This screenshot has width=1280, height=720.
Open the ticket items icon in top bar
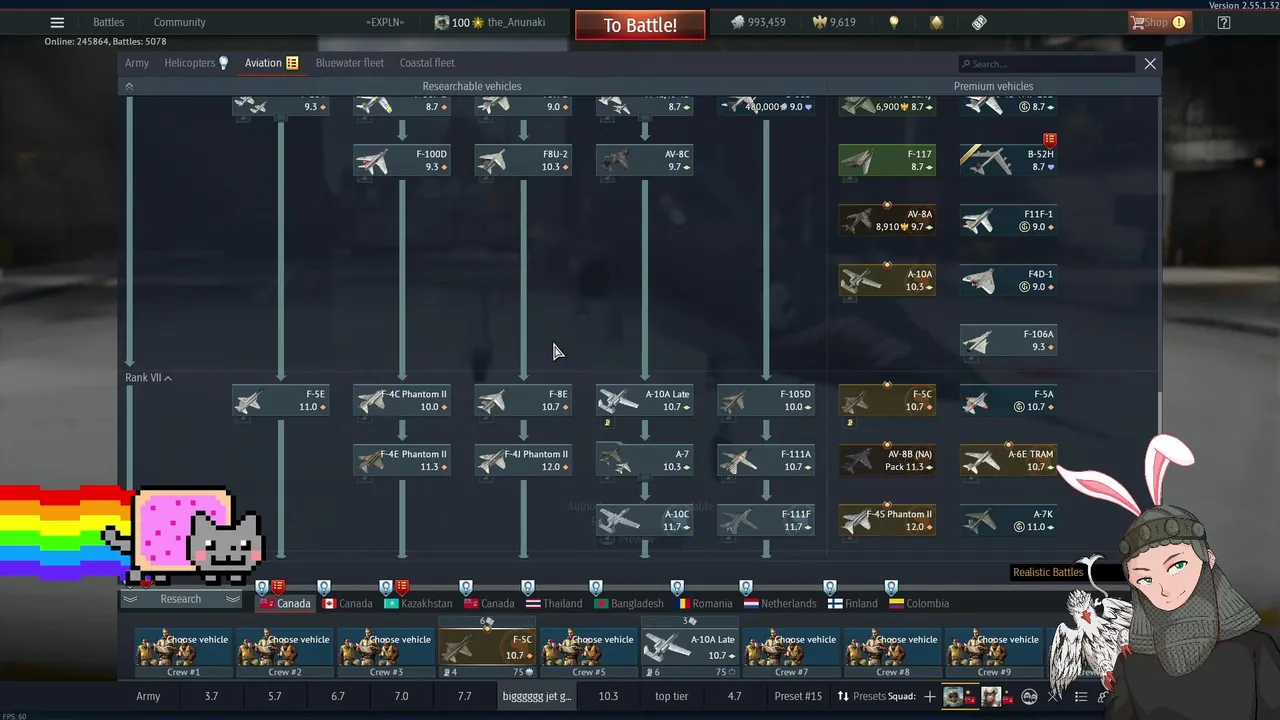coord(979,22)
